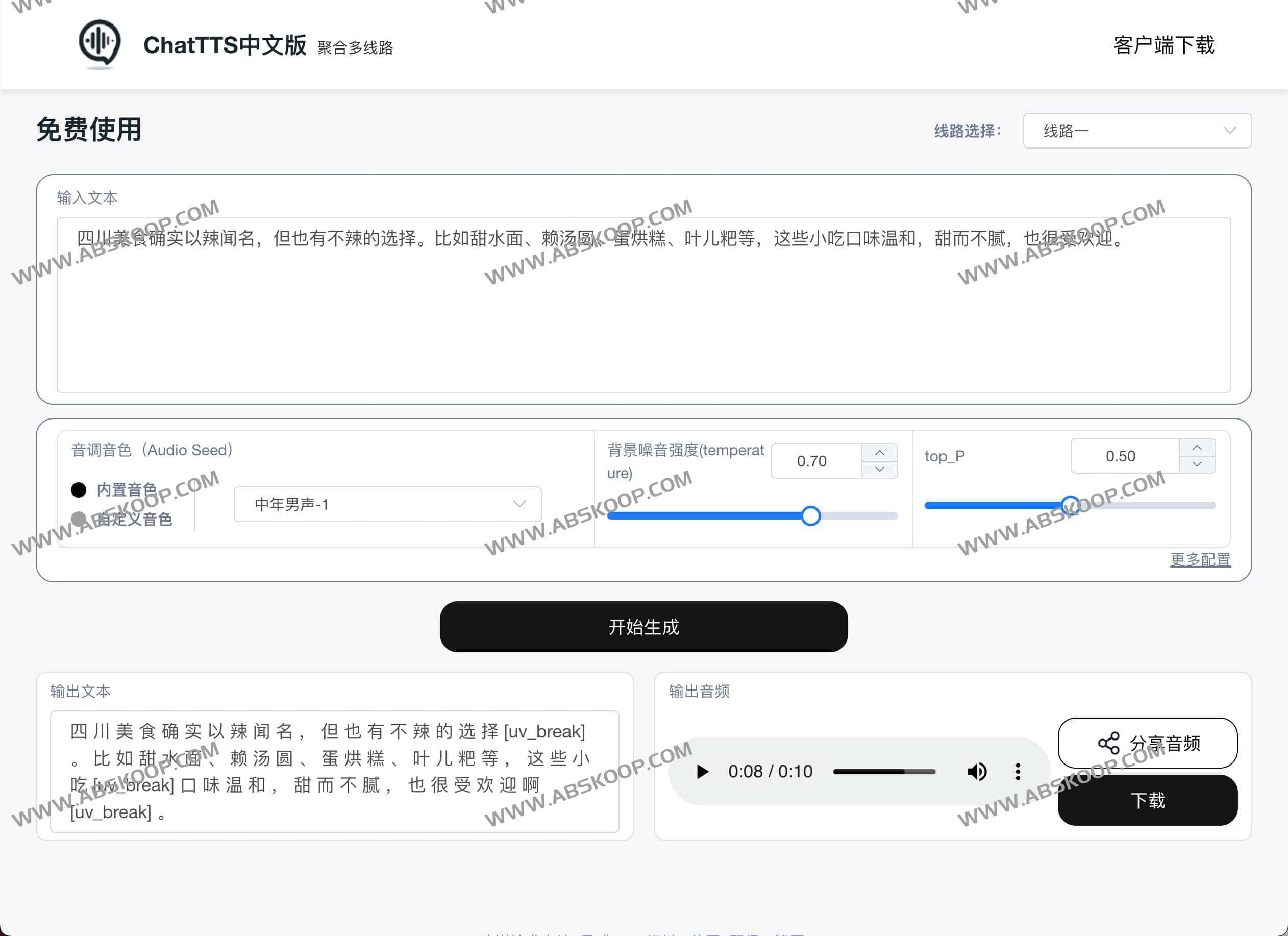
Task: Click the top_P increase arrow
Action: click(1198, 448)
